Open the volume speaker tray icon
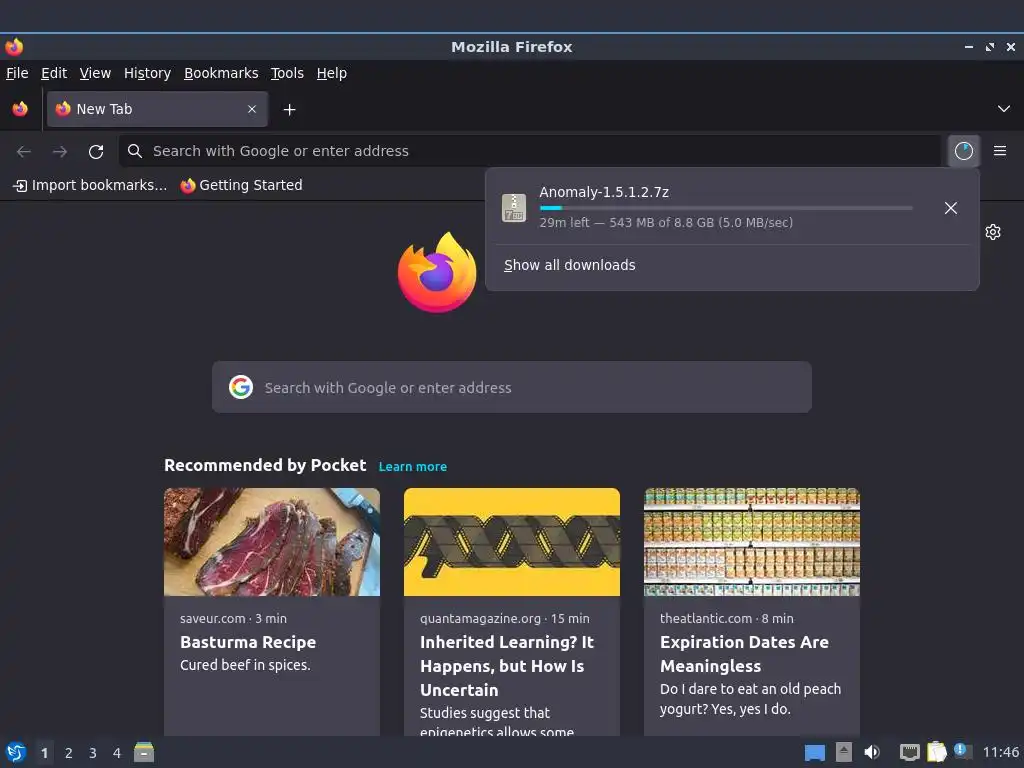Image resolution: width=1024 pixels, height=768 pixels. [872, 752]
